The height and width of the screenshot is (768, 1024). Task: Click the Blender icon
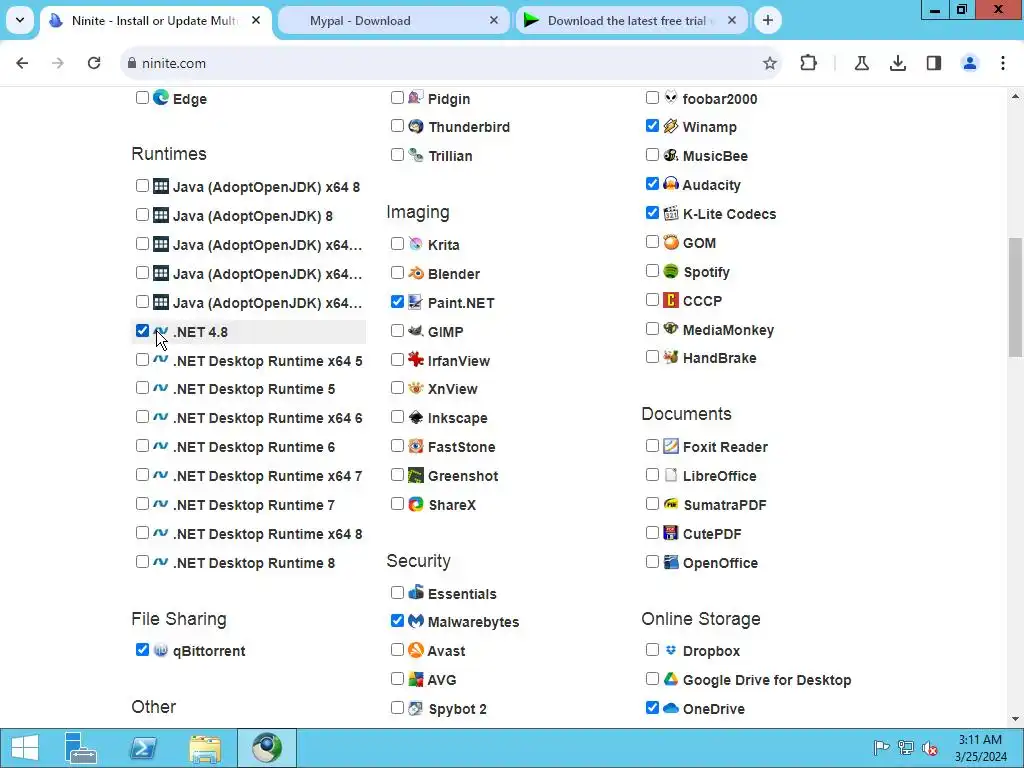tap(416, 273)
